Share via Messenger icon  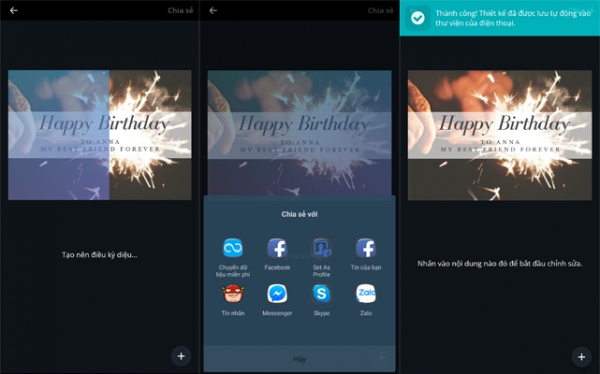277,294
